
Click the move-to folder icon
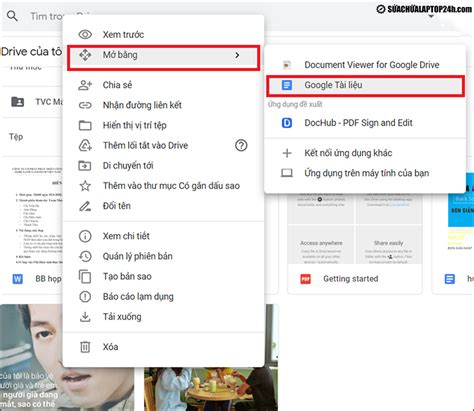coord(85,165)
